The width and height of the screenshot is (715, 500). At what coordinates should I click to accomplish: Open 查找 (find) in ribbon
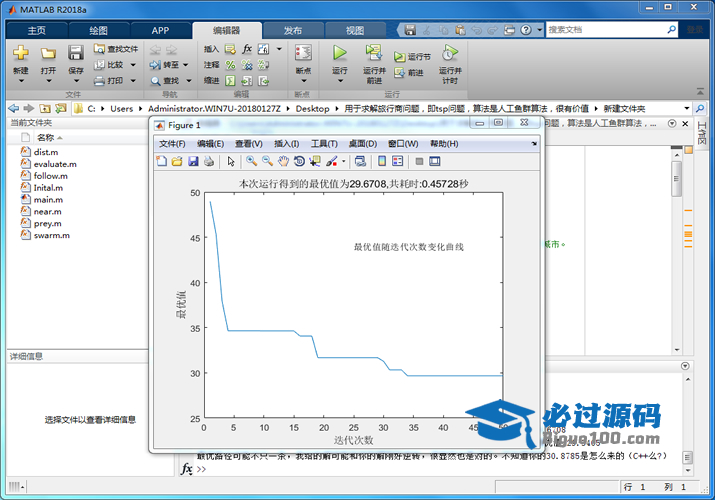pyautogui.click(x=171, y=81)
